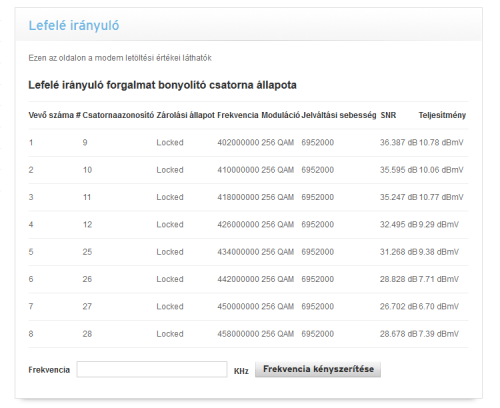Click the SNR column header
This screenshot has height=408, width=500.
[388, 115]
